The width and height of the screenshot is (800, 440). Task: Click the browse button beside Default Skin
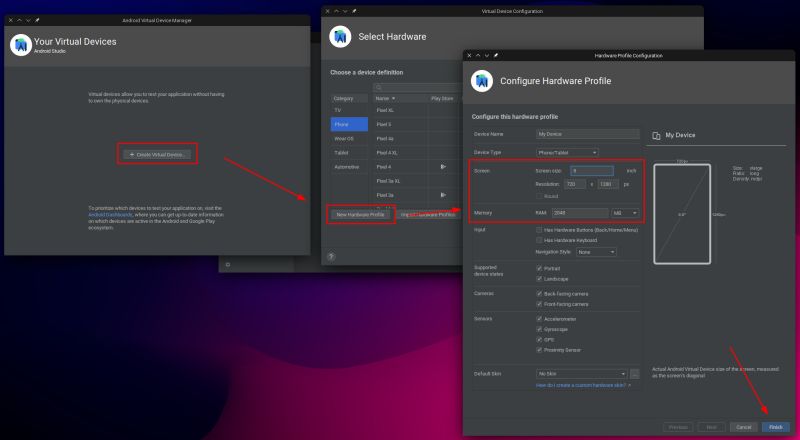pos(635,374)
